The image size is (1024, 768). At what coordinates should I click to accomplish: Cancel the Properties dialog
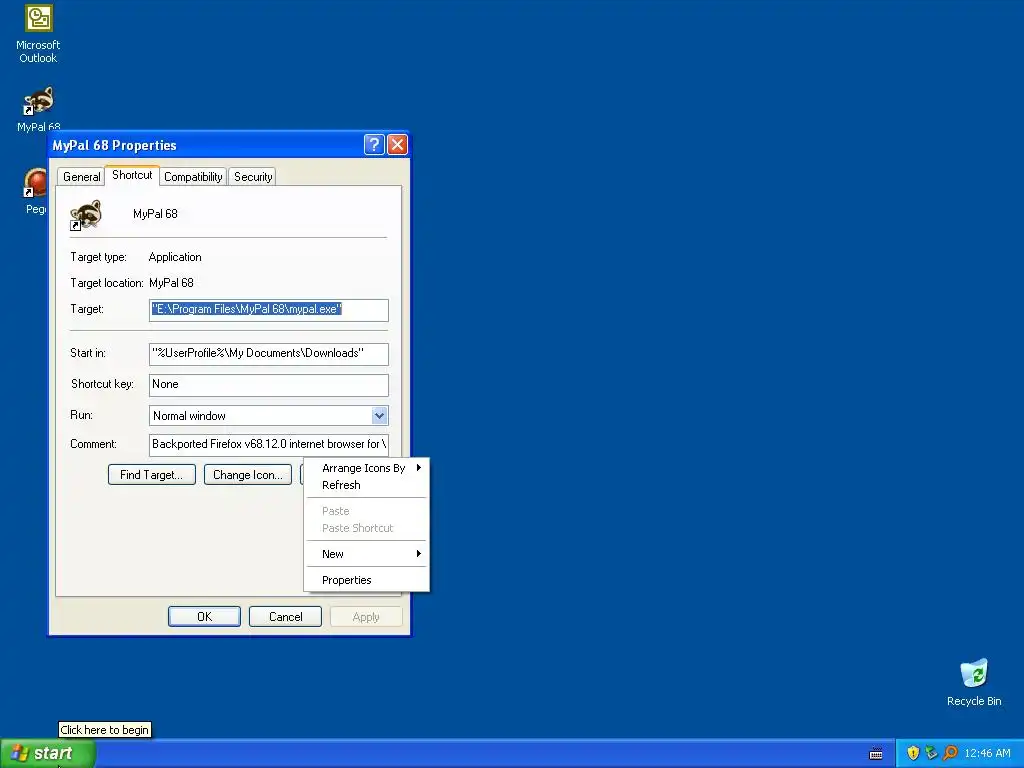point(285,616)
